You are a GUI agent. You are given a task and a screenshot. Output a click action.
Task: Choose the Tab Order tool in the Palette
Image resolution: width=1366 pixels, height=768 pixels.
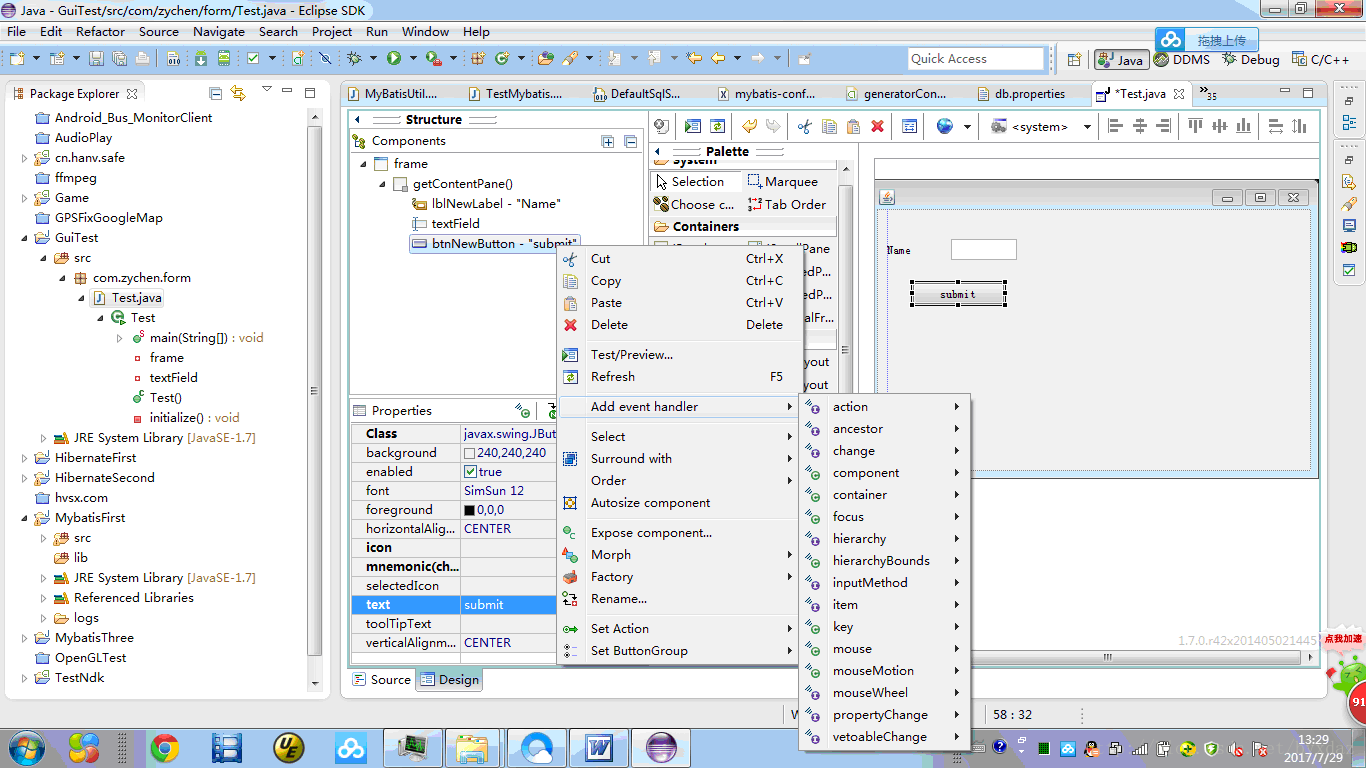[788, 204]
